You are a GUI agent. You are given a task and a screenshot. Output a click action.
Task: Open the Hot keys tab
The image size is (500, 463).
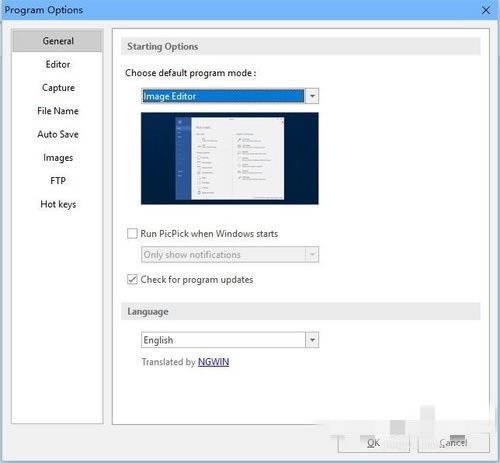pos(57,204)
